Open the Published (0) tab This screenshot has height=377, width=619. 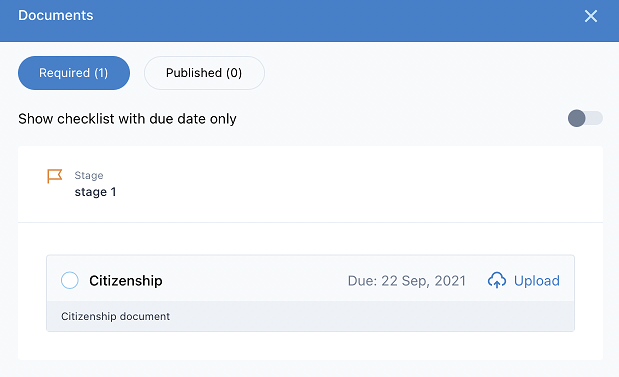click(x=204, y=73)
